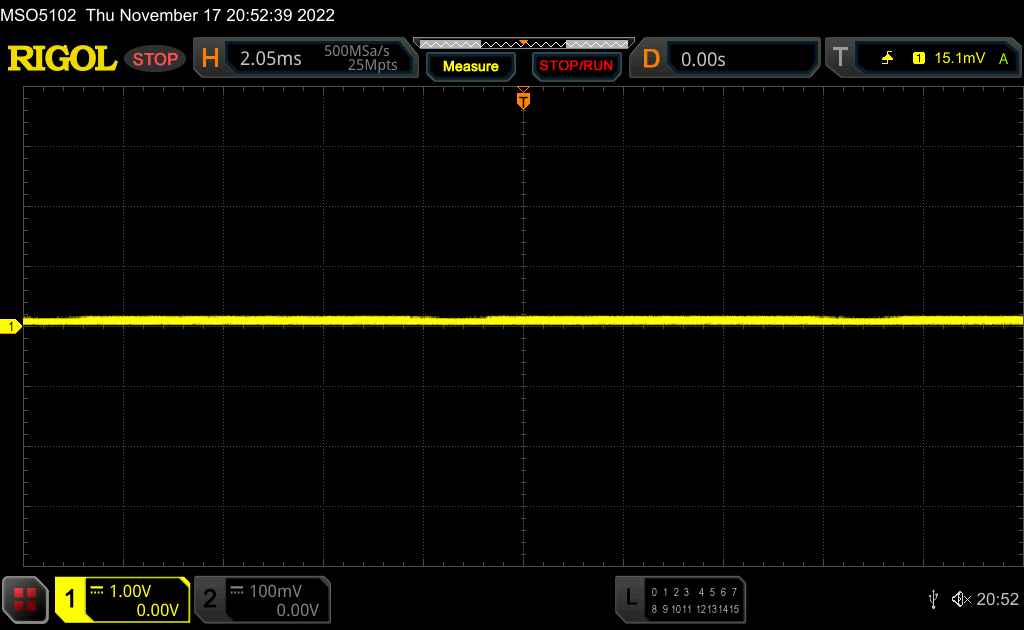Open the trigger T settings icon

point(840,57)
